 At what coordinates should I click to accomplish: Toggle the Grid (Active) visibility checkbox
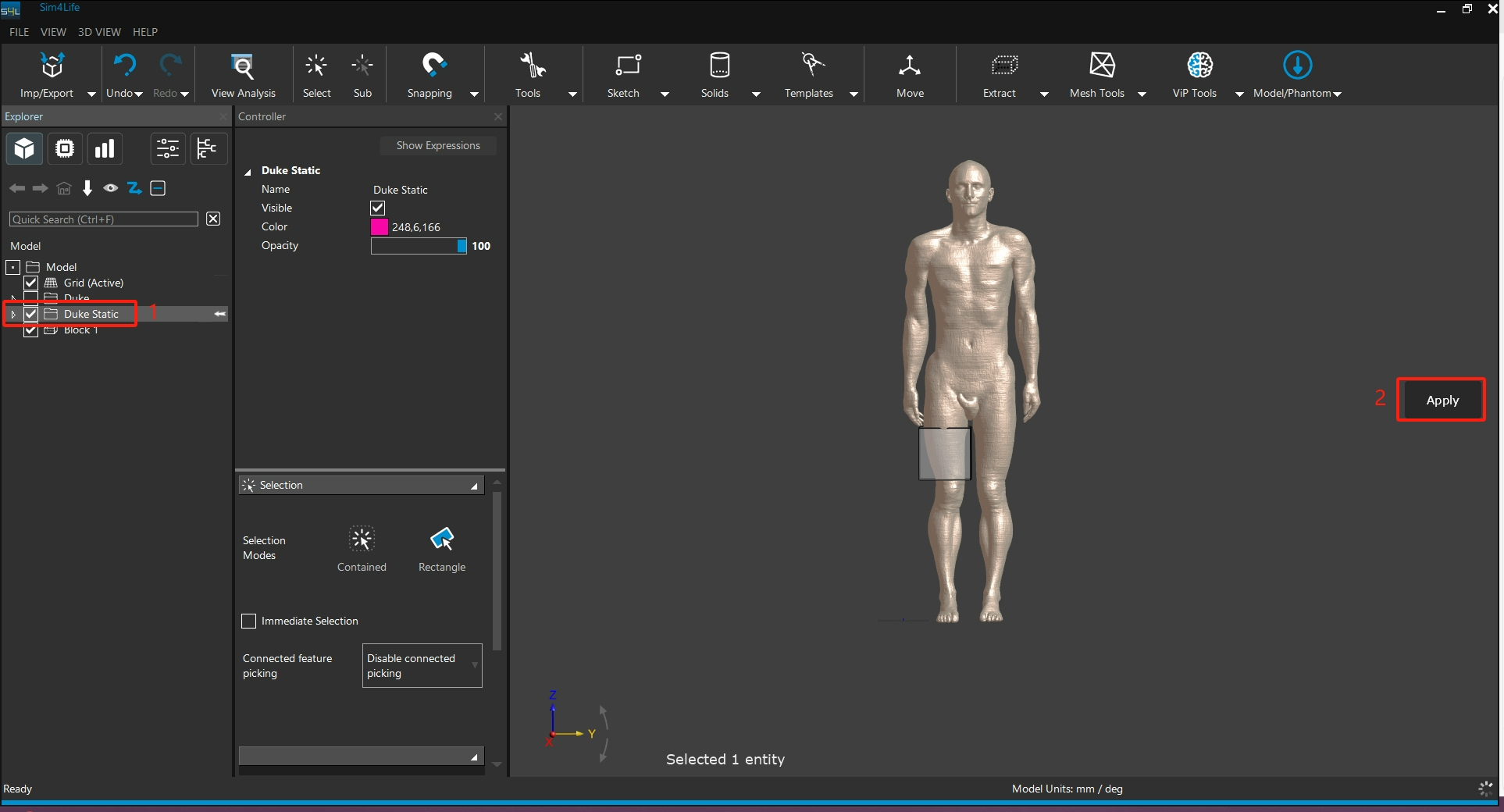click(31, 283)
